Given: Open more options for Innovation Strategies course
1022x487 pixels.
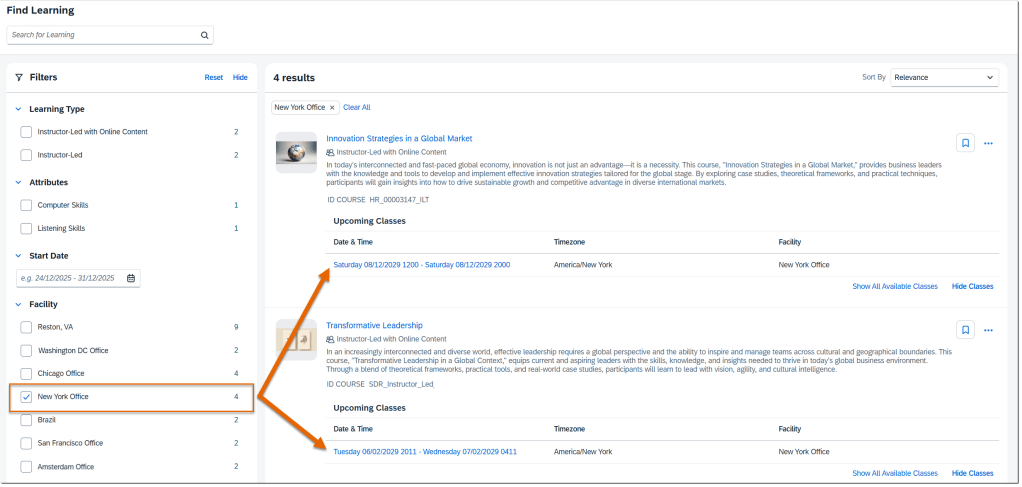Looking at the screenshot, I should tap(988, 143).
